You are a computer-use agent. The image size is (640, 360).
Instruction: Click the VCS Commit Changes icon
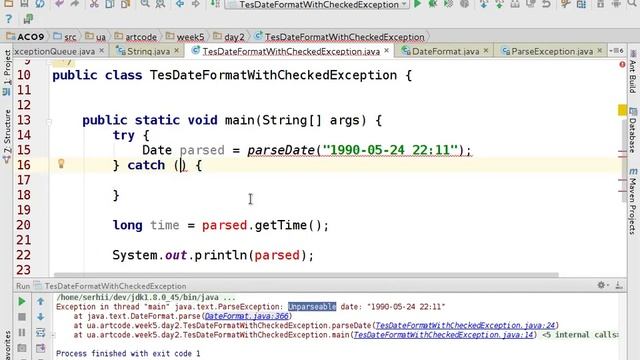pyautogui.click(x=499, y=4)
